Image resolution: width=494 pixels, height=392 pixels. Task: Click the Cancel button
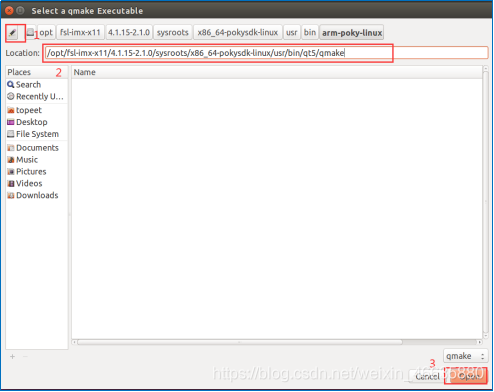[x=427, y=377]
